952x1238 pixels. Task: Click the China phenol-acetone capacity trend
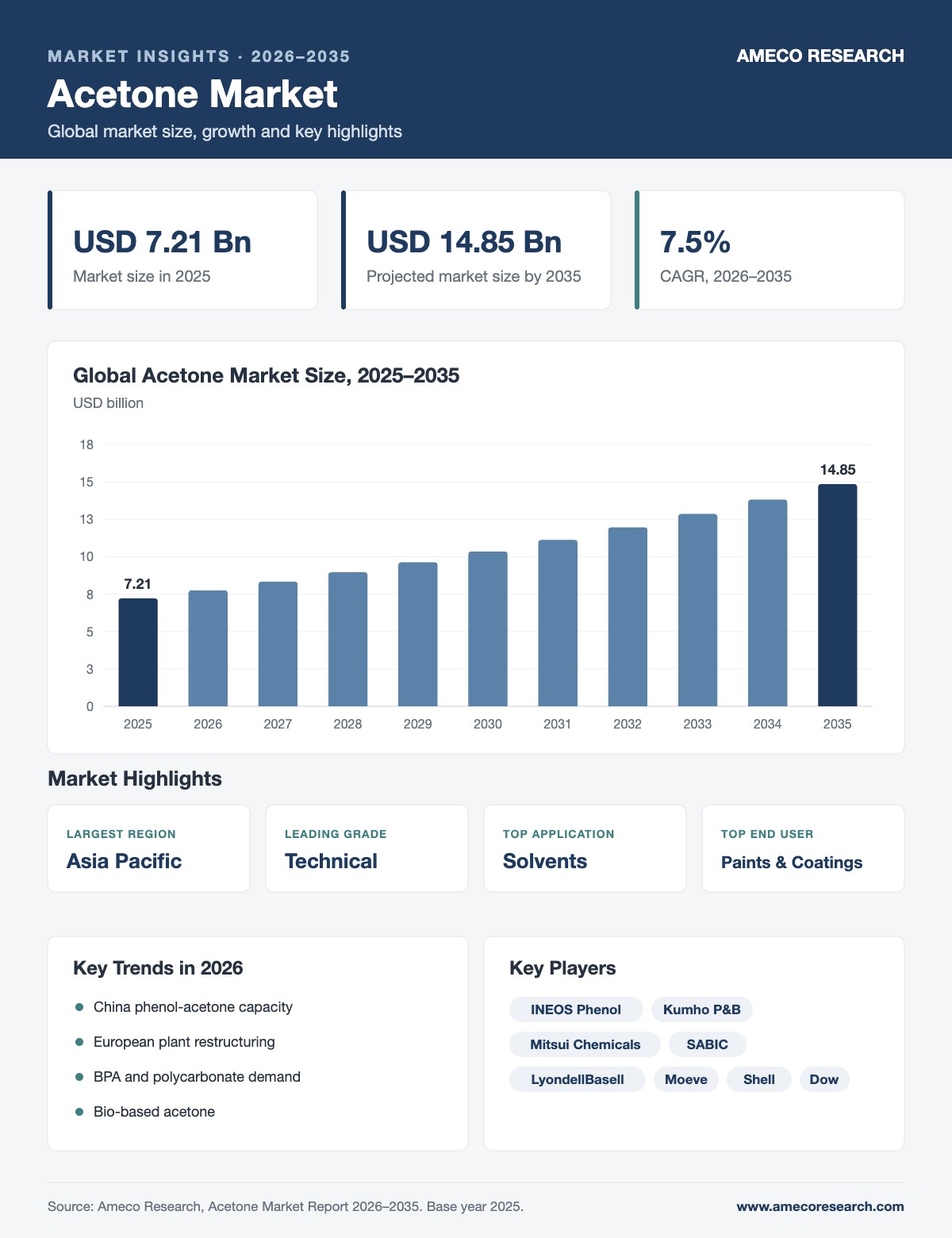[x=193, y=1007]
